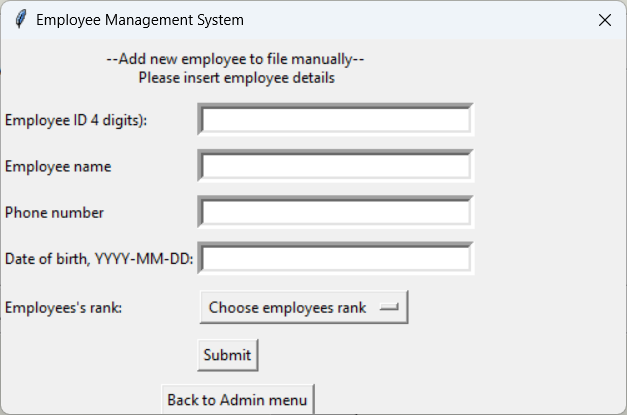This screenshot has width=627, height=415.
Task: Click the 'Date of birth, YYYY-MM-DD:' label
Action: pos(99,259)
